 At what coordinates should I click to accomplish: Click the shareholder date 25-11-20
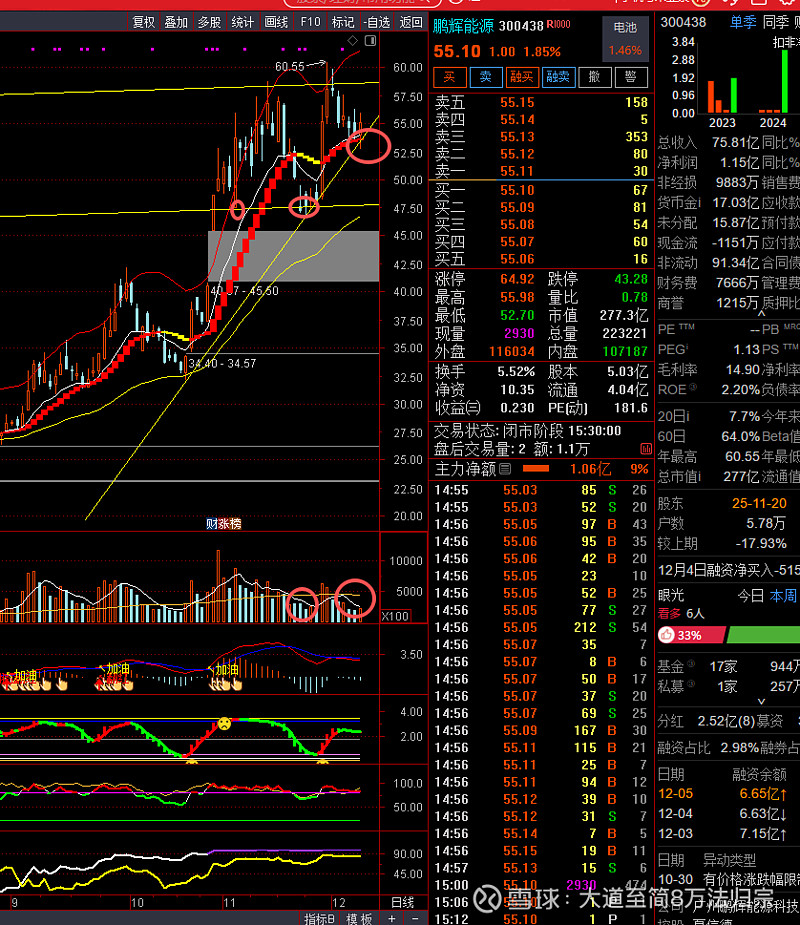pos(759,503)
